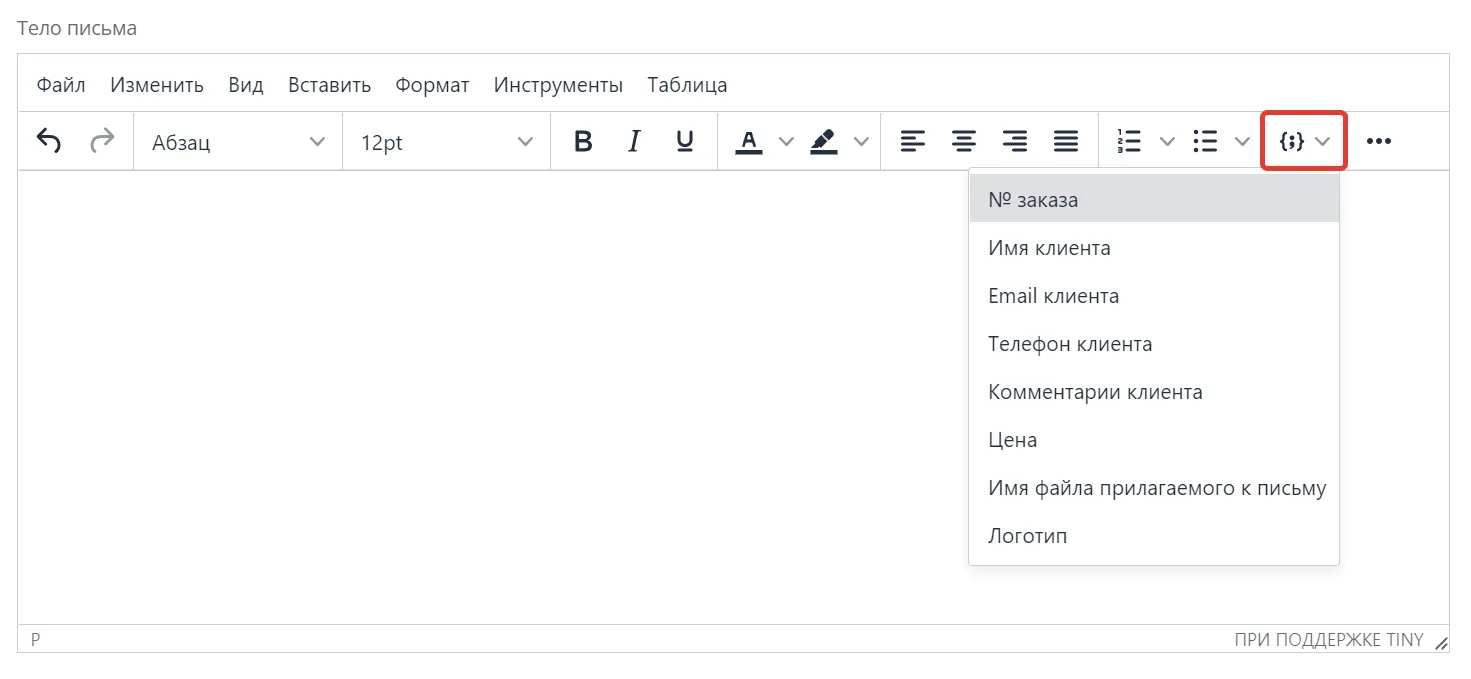Insert Имя файла прилагаемого к письму variable
1471x679 pixels.
(1154, 487)
